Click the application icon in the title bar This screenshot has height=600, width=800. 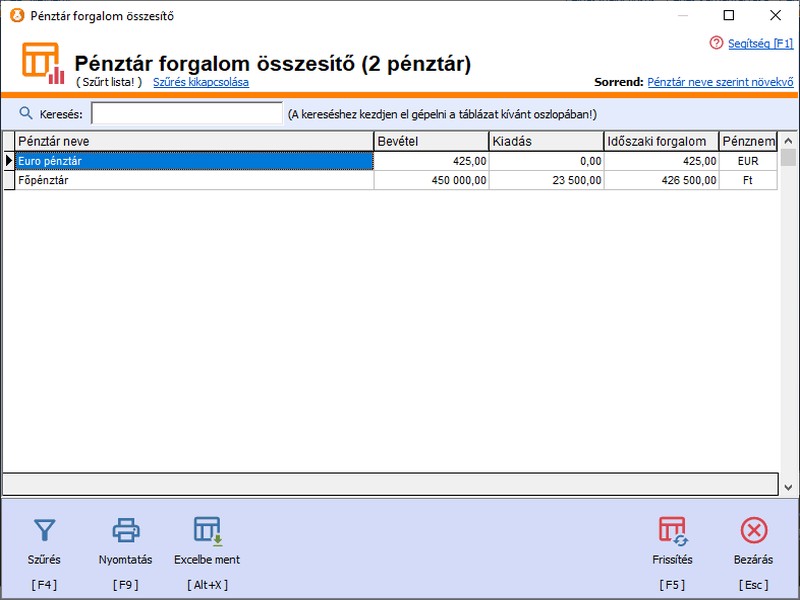[x=14, y=15]
